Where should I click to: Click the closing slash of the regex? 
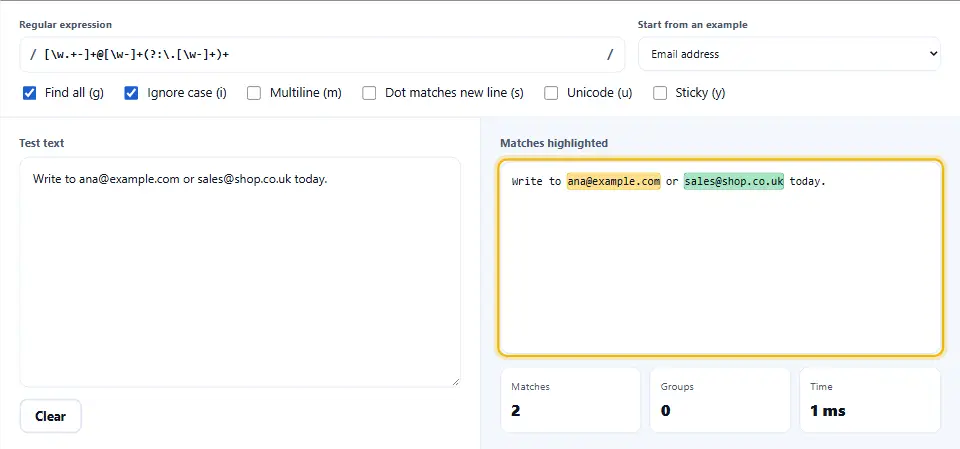point(610,55)
